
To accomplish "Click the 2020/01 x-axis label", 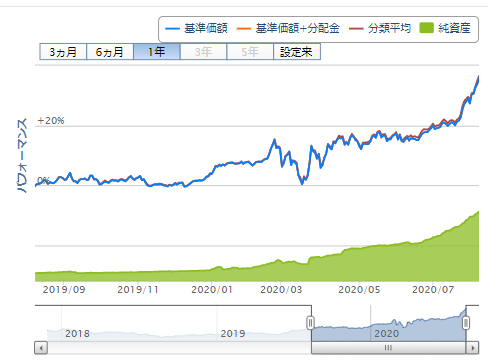I will coord(212,290).
